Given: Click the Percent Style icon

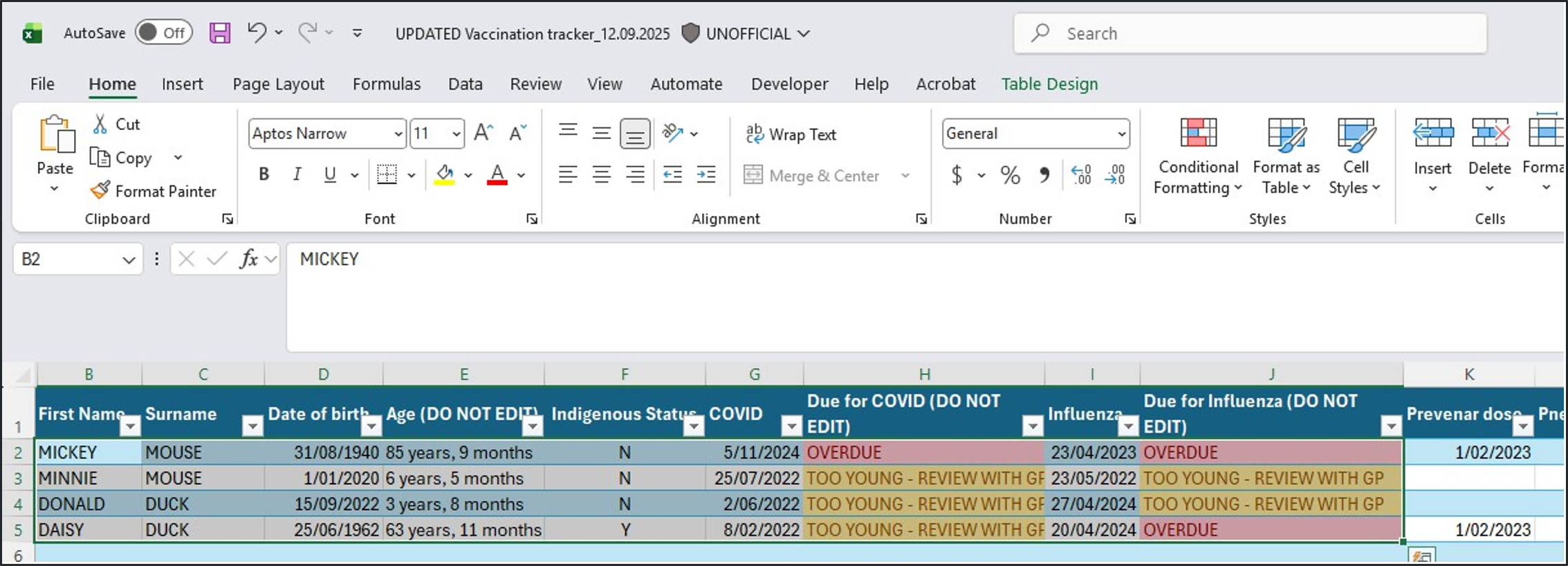Looking at the screenshot, I should (x=1010, y=174).
